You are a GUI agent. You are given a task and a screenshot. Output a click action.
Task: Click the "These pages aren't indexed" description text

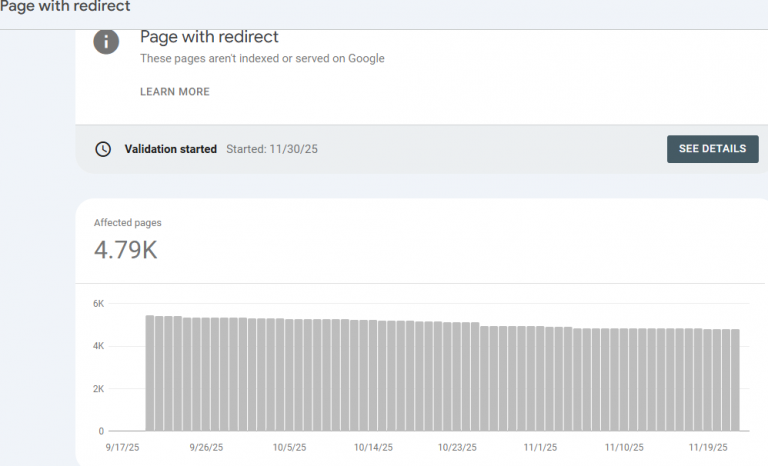262,59
